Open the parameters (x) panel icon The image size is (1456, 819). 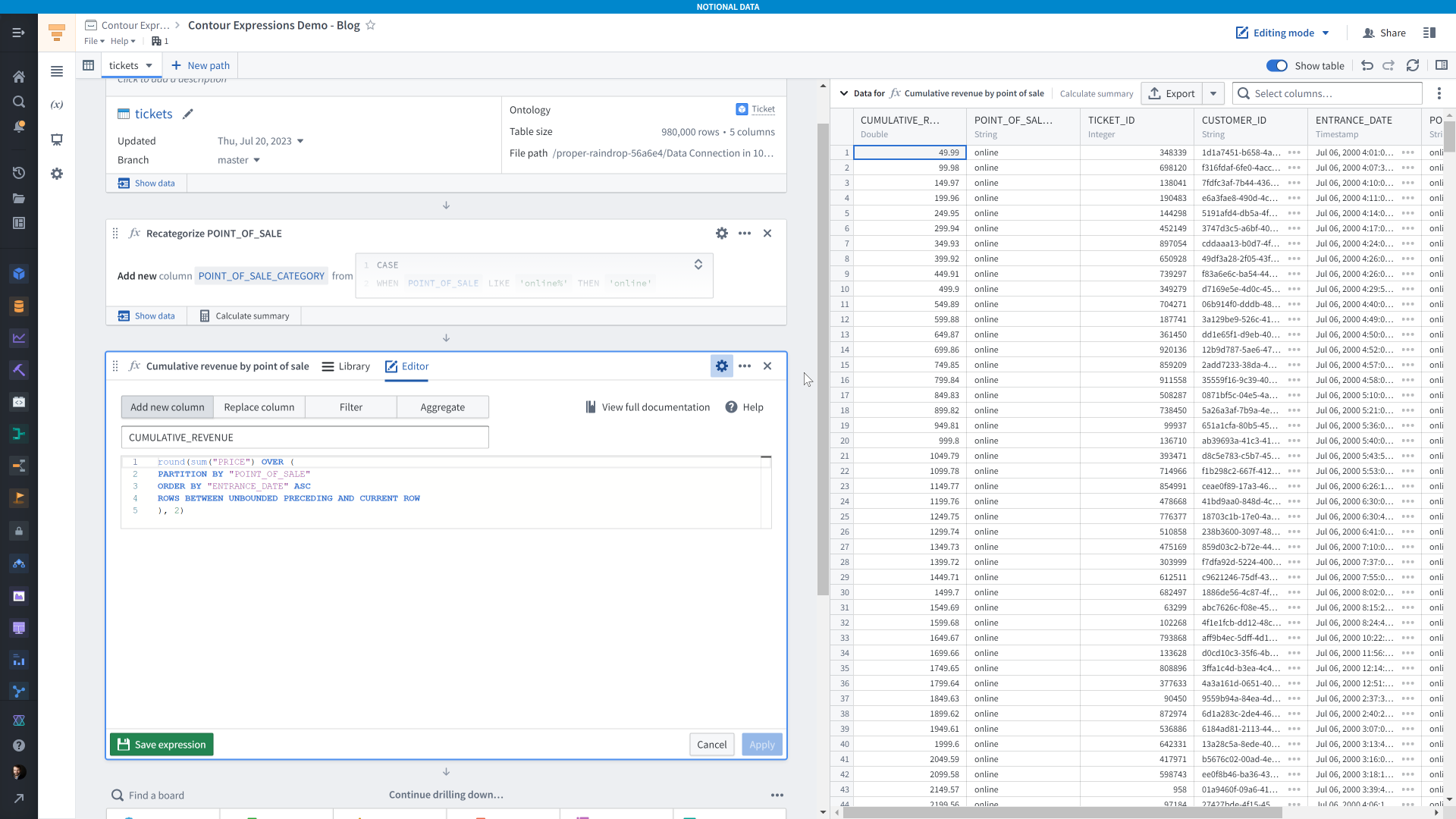point(57,105)
